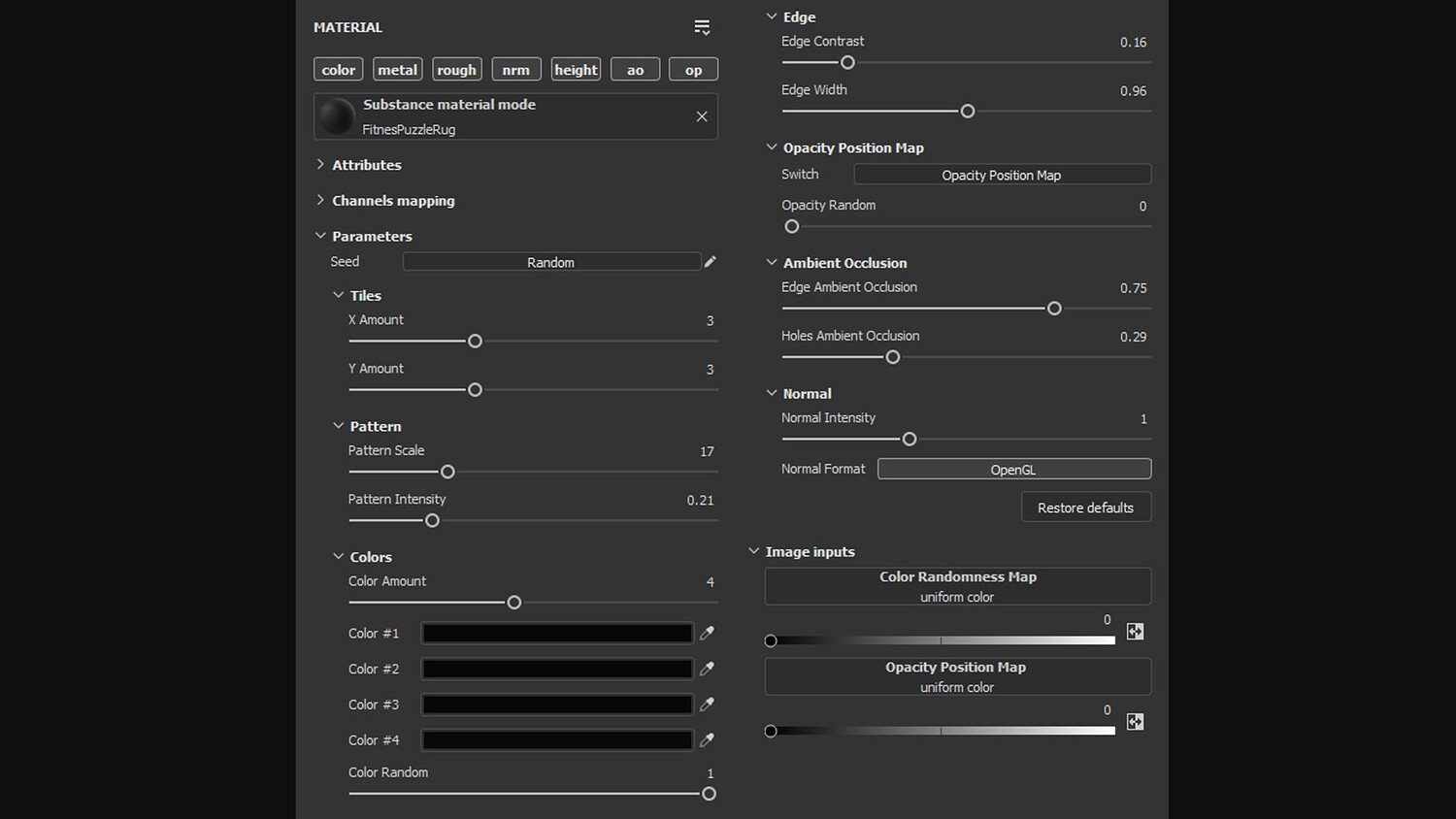Open the Color #1 swatch

coord(557,634)
